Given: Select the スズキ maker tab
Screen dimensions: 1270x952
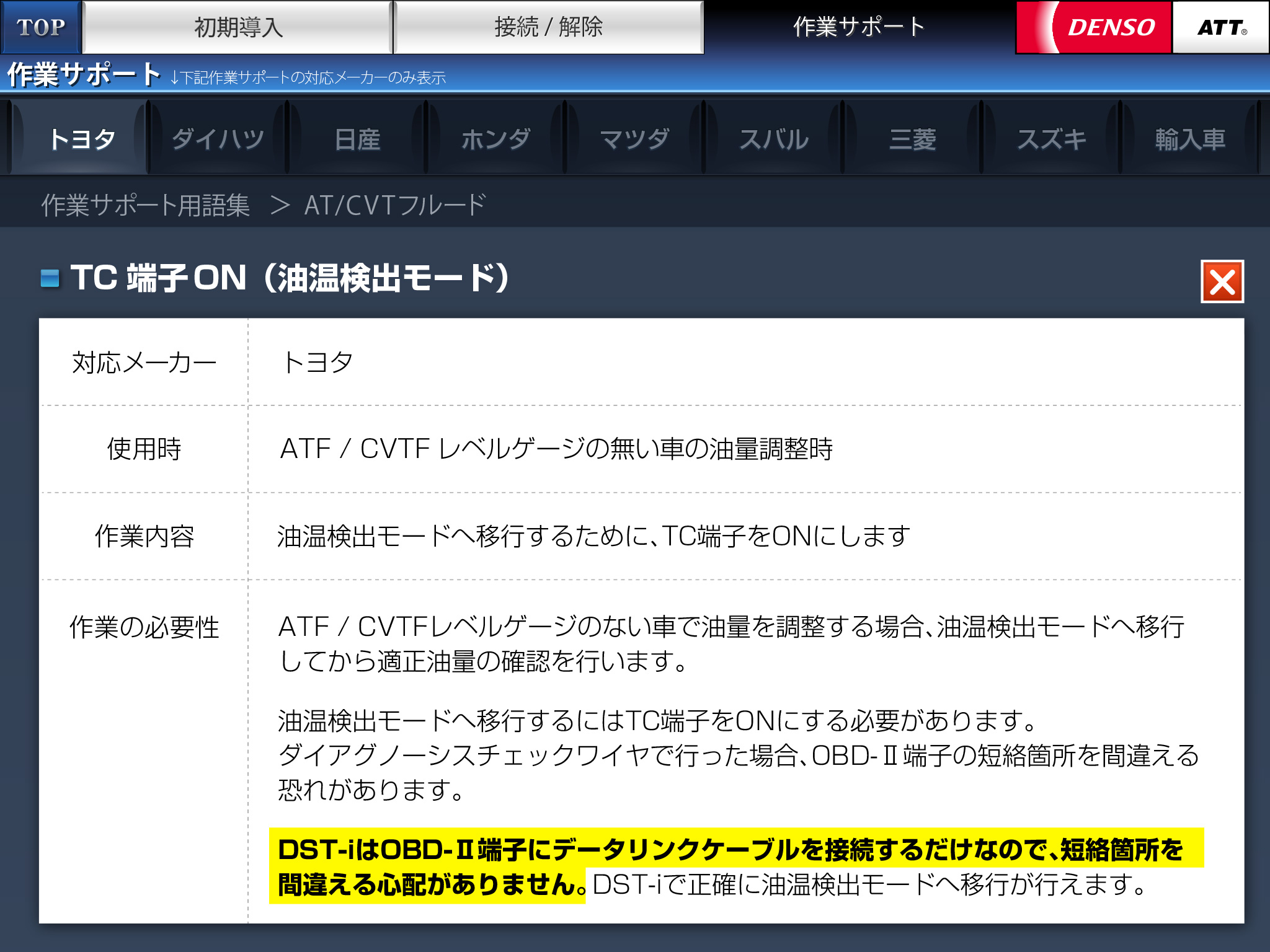Looking at the screenshot, I should click(1051, 139).
